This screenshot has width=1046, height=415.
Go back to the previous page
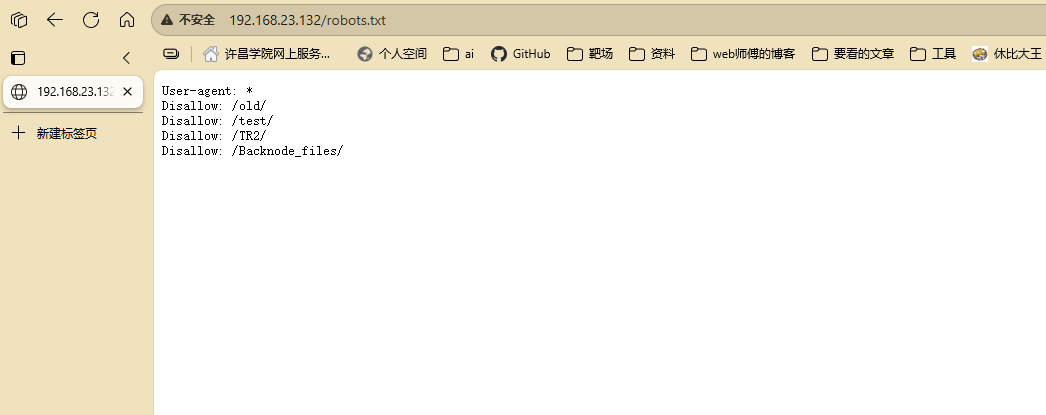[x=55, y=20]
